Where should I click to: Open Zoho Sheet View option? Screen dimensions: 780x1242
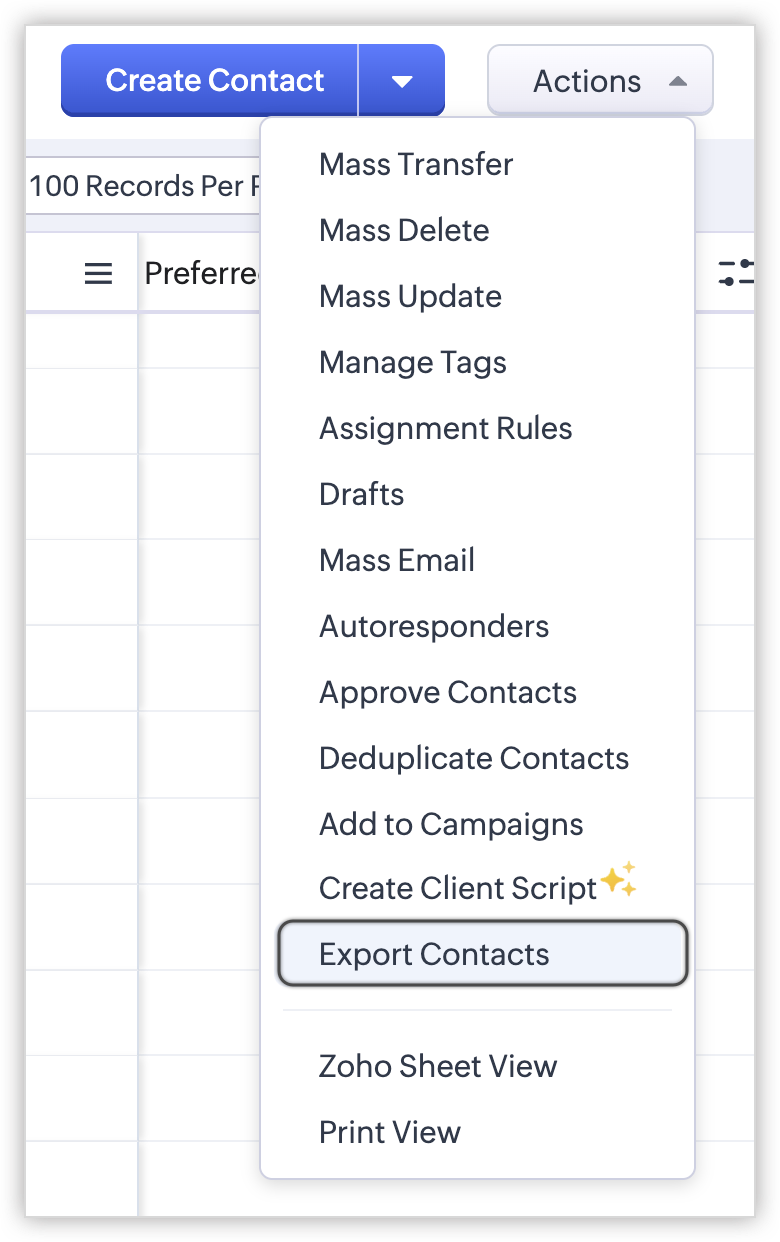pyautogui.click(x=438, y=1067)
